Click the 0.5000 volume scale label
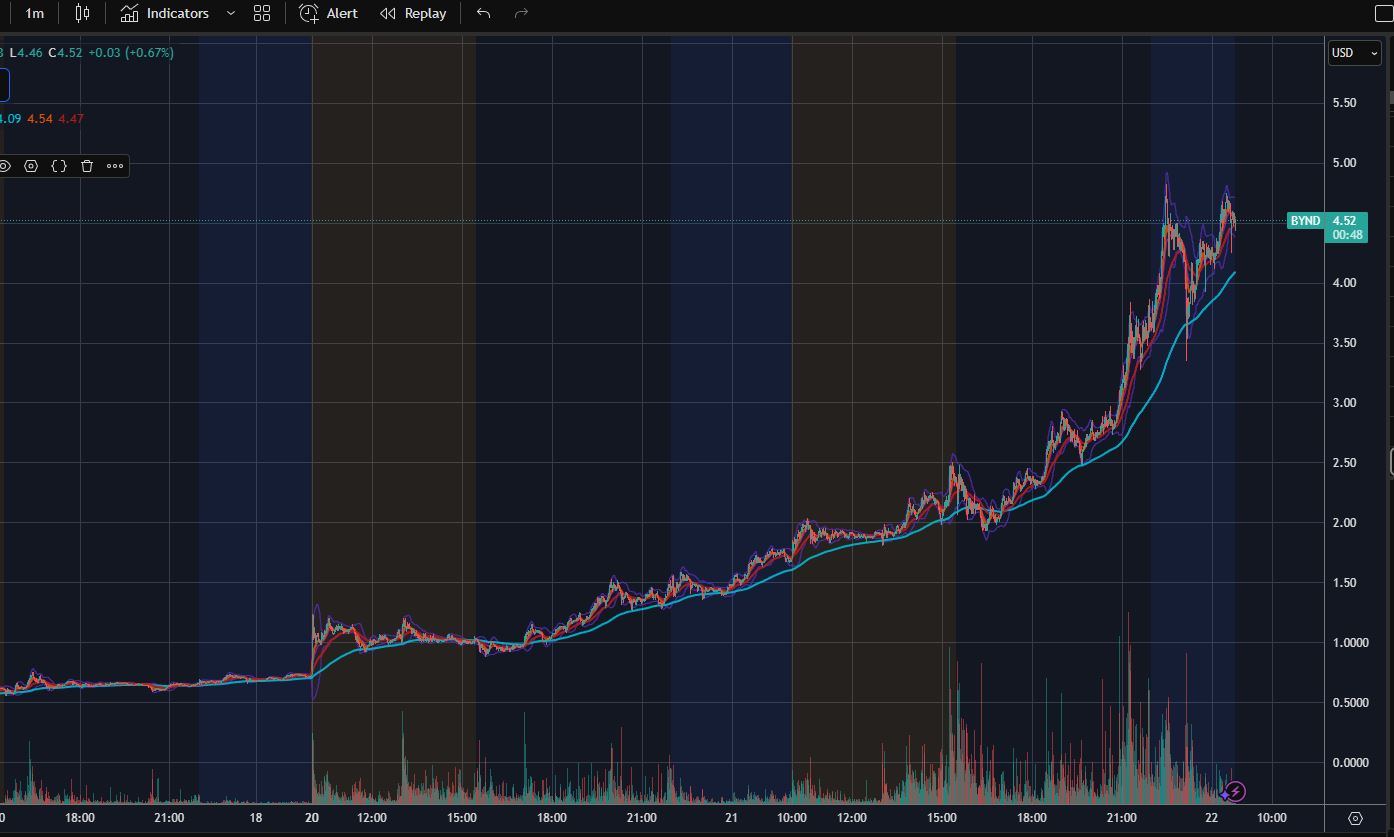The height and width of the screenshot is (837, 1394). click(1350, 703)
